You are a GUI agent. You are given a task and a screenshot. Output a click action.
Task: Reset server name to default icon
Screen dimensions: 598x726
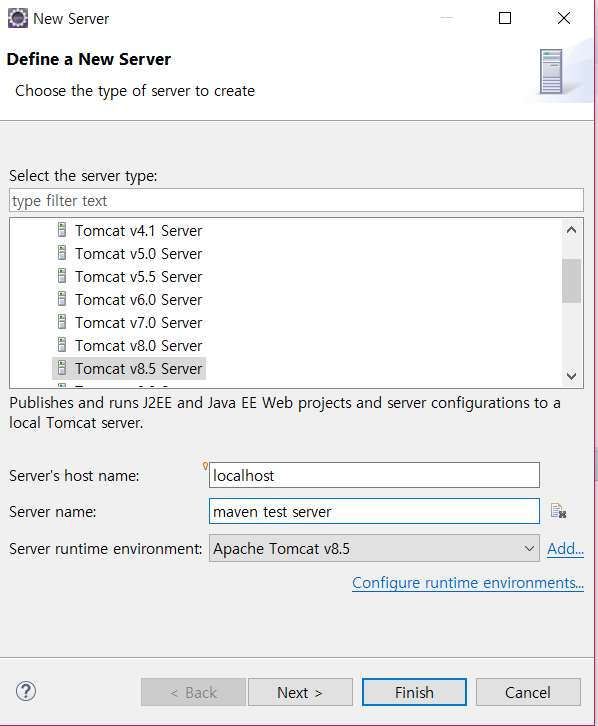(x=559, y=511)
